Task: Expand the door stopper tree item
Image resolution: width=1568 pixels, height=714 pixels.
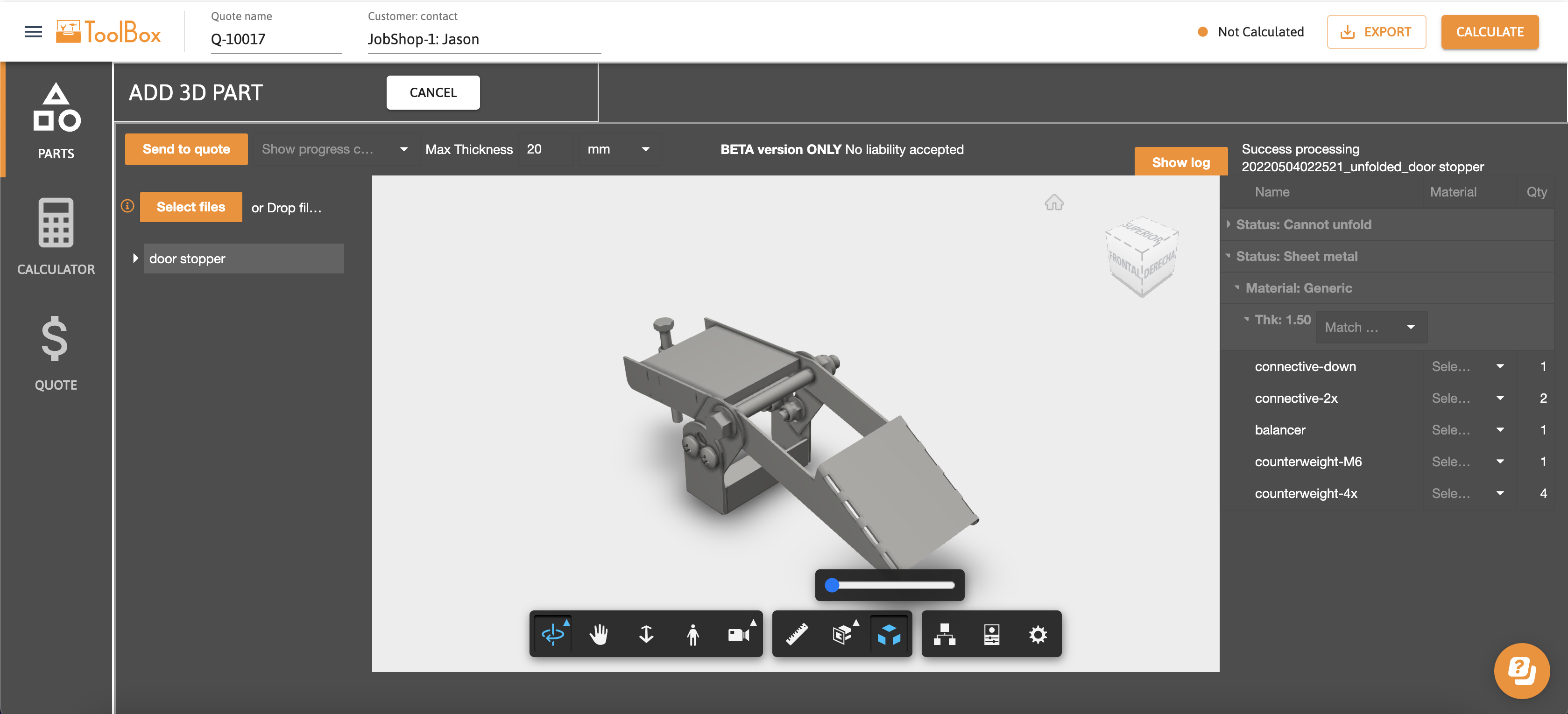Action: click(135, 259)
